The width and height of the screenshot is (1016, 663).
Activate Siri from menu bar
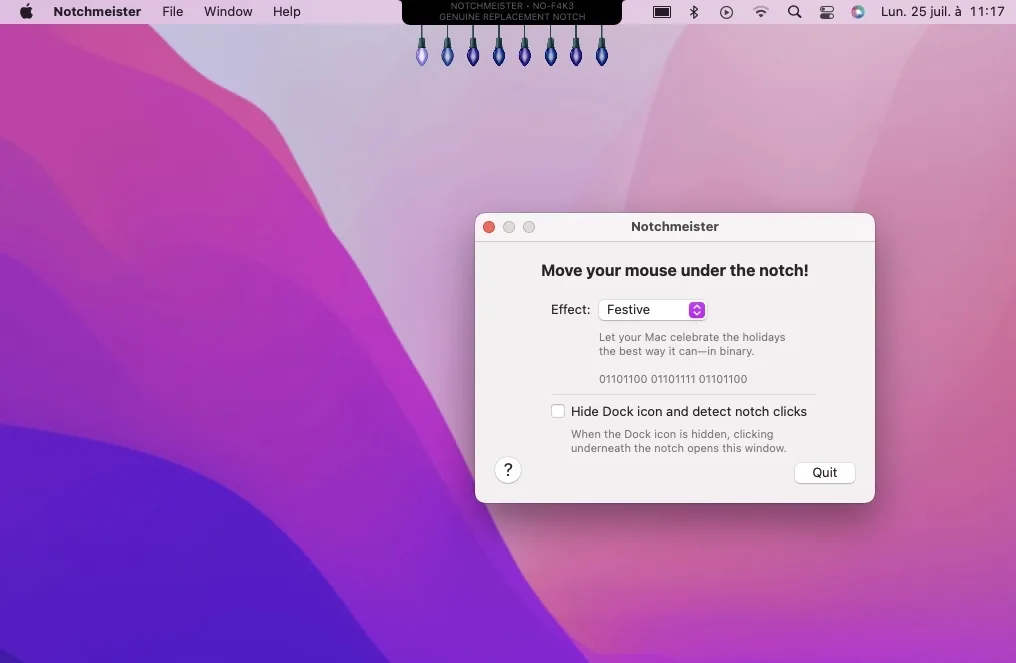coord(858,12)
